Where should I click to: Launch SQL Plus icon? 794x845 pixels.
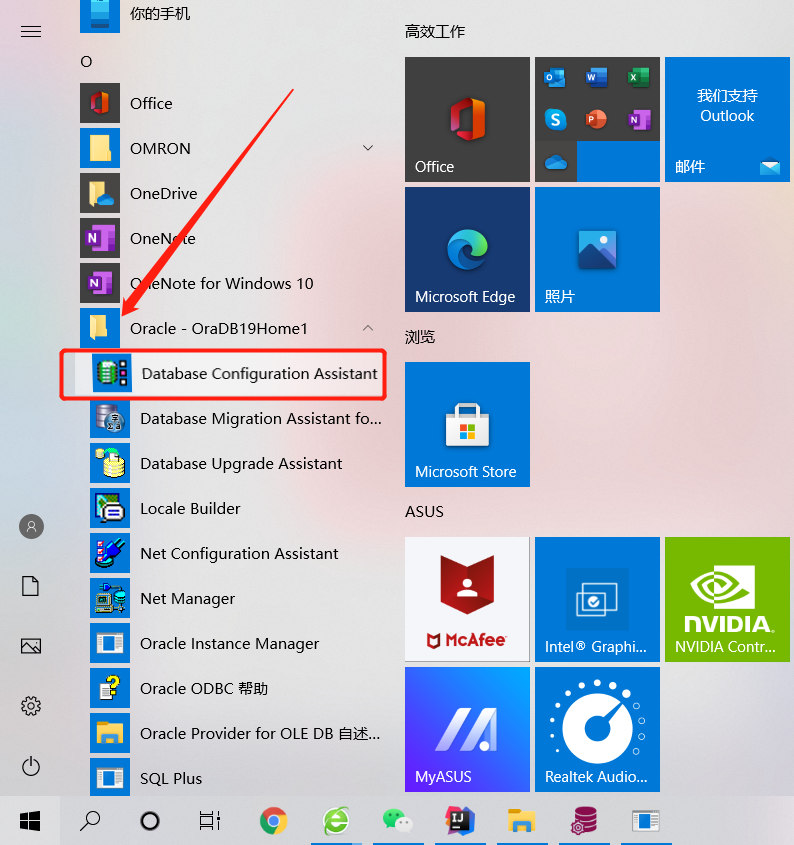click(x=110, y=777)
